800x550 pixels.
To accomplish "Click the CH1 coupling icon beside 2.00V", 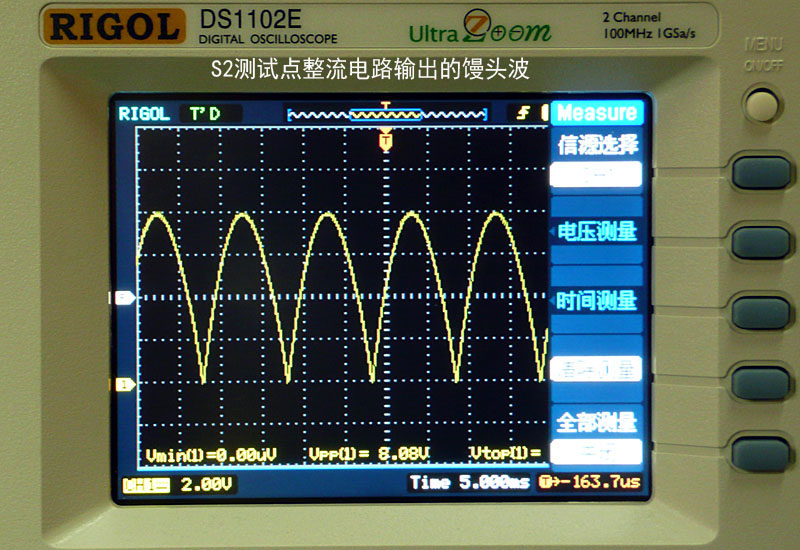I will [x=146, y=484].
